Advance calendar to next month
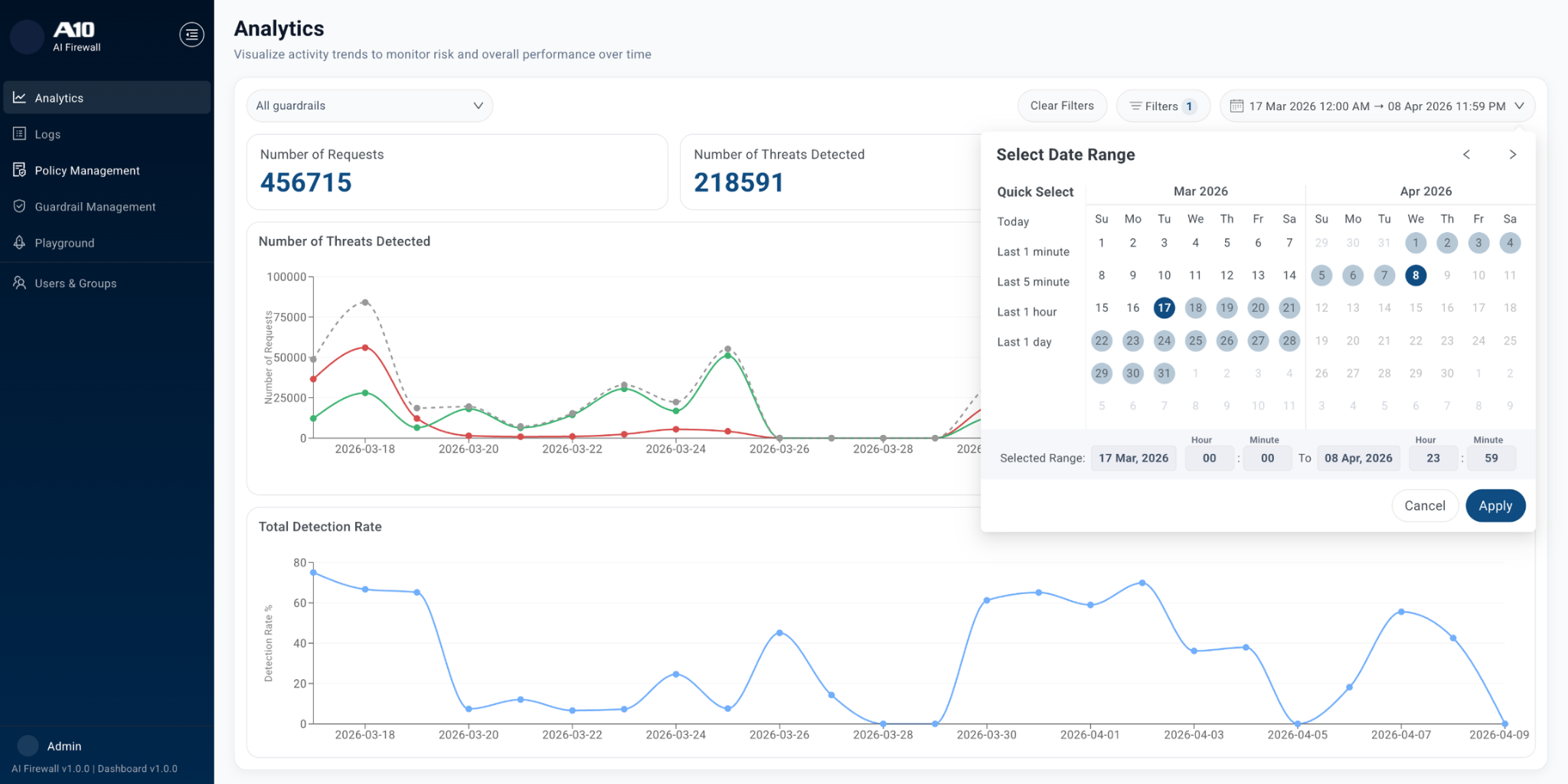This screenshot has width=1568, height=784. (x=1512, y=155)
